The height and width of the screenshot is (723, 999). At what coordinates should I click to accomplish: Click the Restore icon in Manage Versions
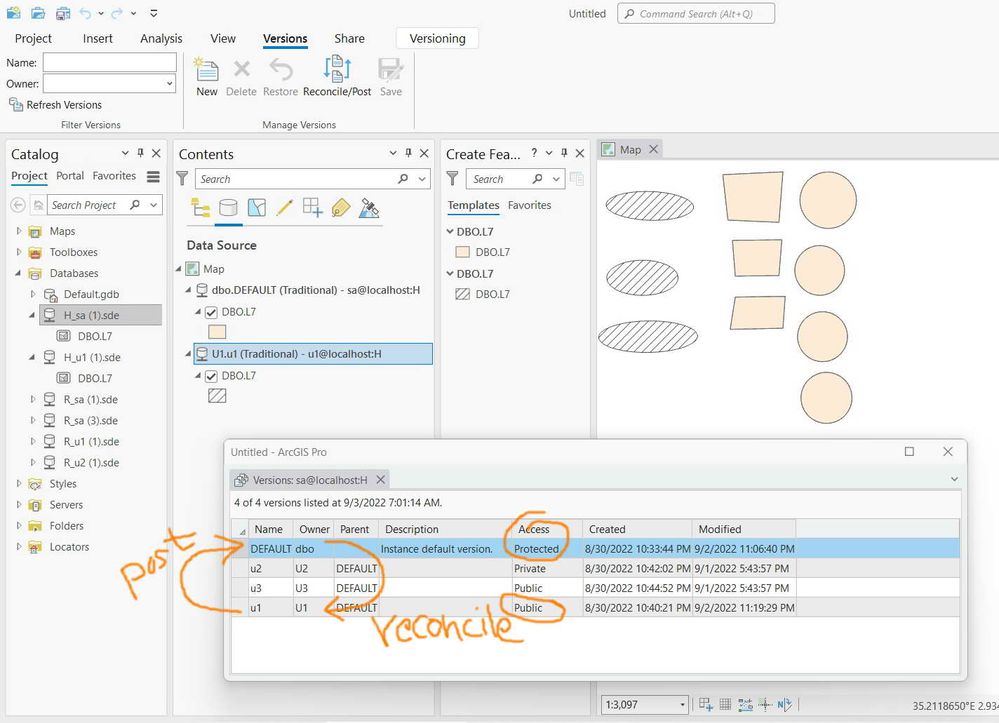(280, 69)
